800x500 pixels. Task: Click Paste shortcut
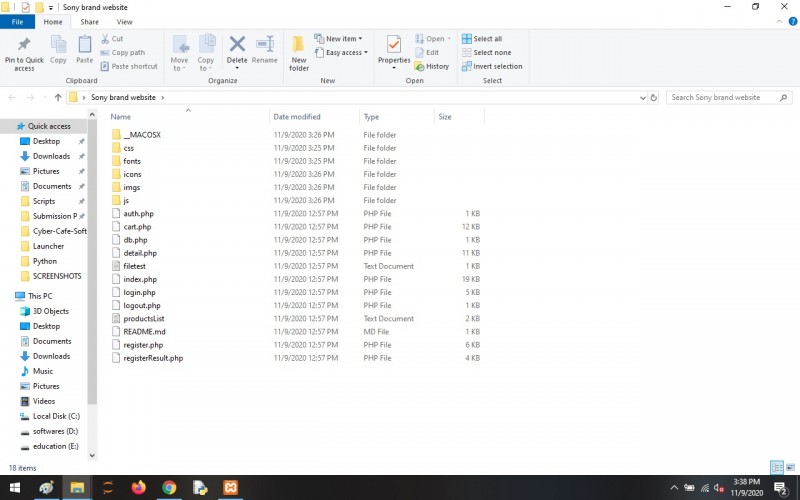point(129,66)
